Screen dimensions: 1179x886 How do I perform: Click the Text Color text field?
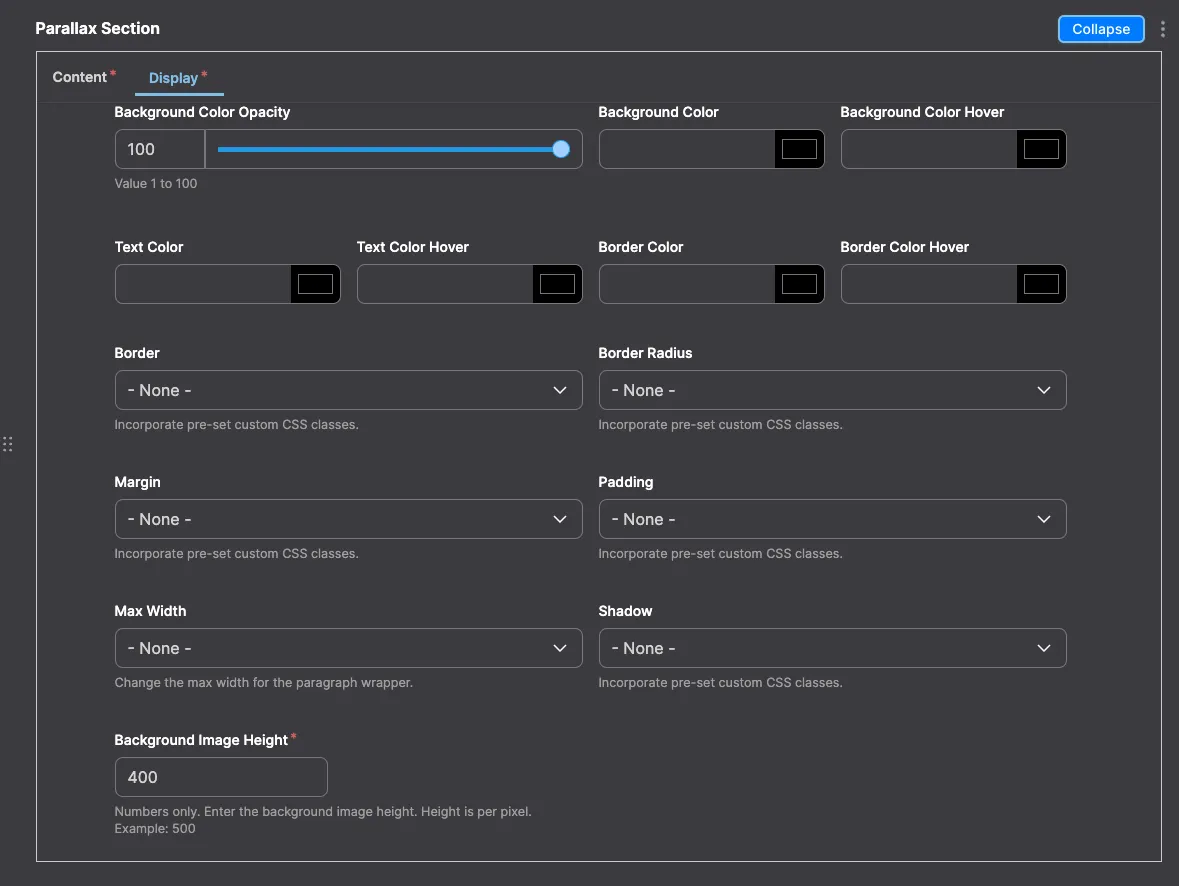tap(202, 284)
